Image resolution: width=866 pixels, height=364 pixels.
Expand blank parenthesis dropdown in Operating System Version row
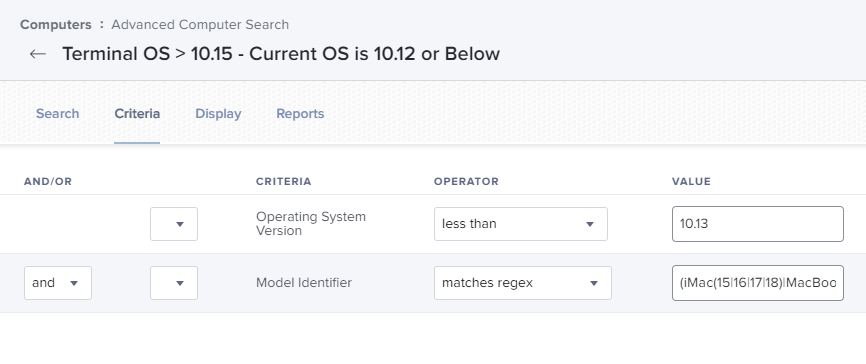[174, 224]
